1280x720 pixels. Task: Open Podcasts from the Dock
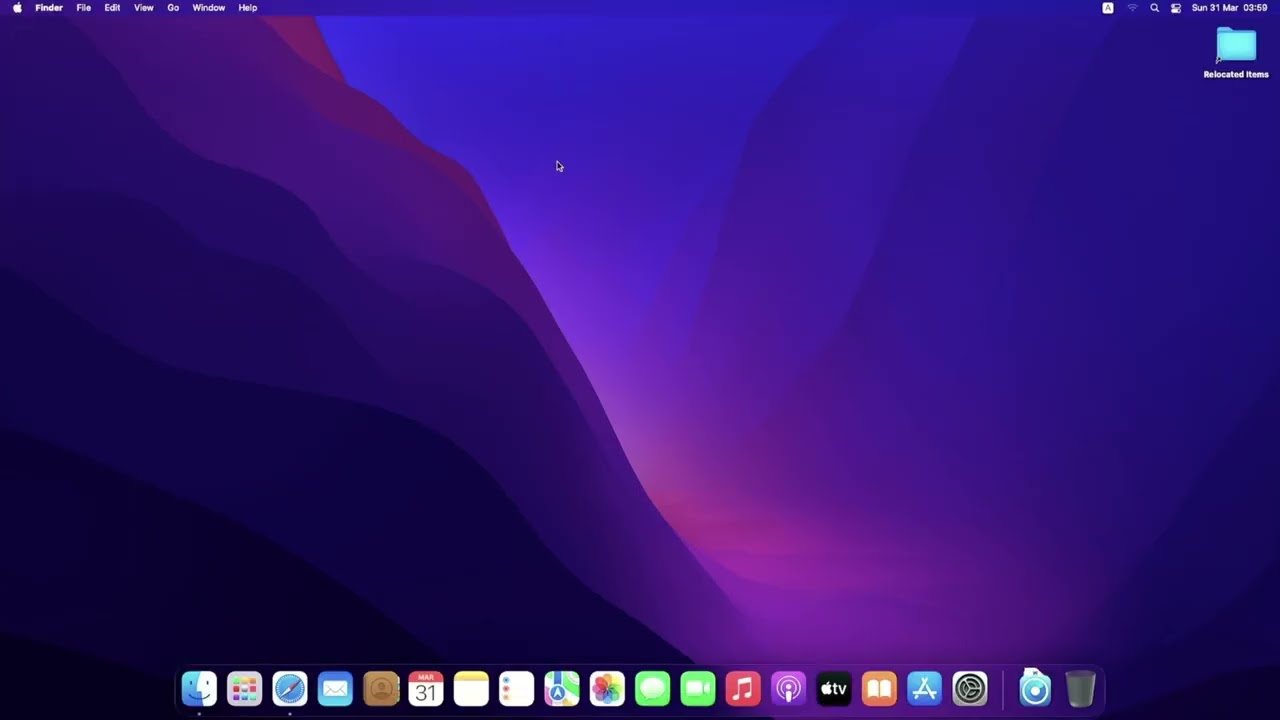(789, 688)
